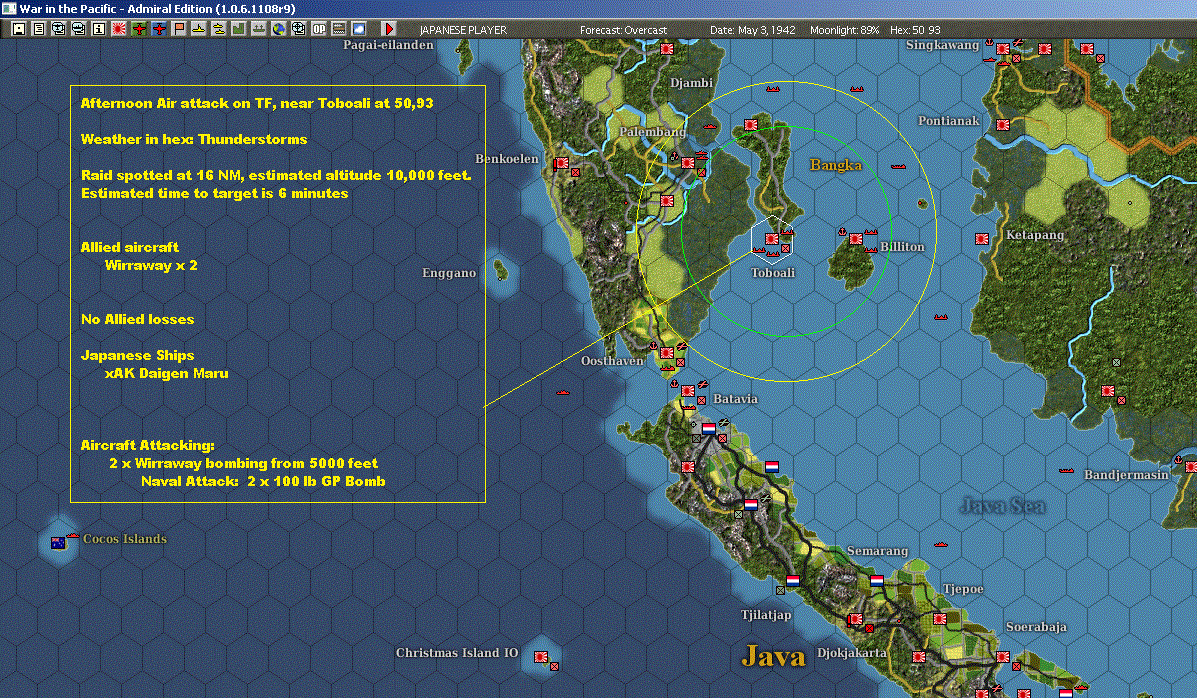Screen dimensions: 1197x698
Task: Click the Tjepoe label
Action: tap(963, 589)
